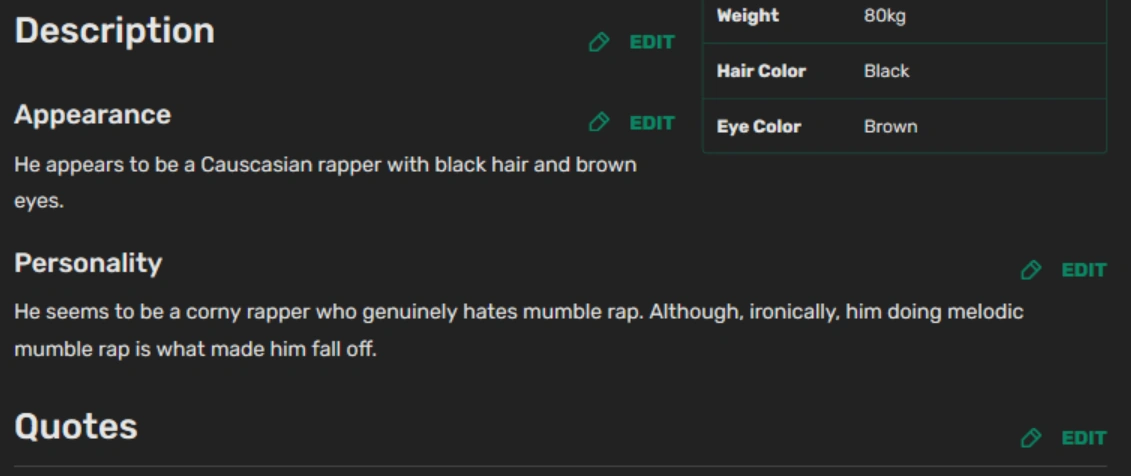
Task: Select the Hair Color label in the table
Action: tap(761, 72)
